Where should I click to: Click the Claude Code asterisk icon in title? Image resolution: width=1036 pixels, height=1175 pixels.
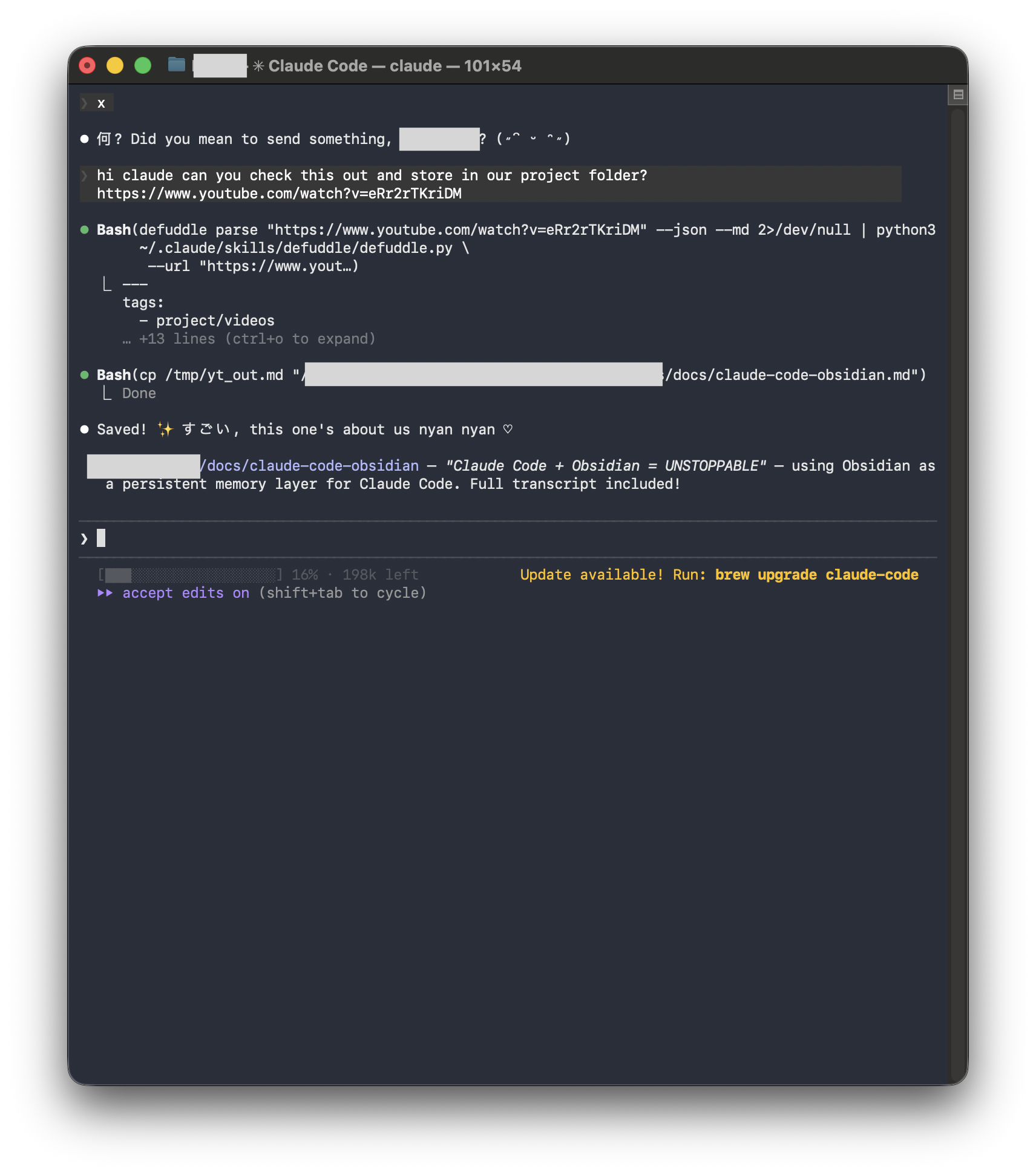[258, 66]
